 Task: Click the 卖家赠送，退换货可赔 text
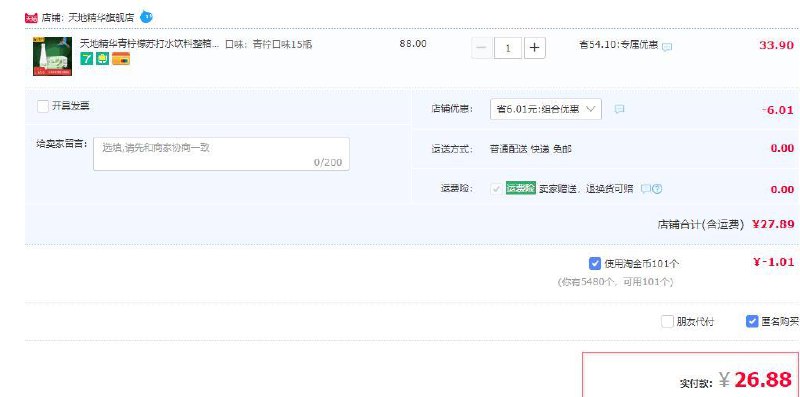(586, 189)
